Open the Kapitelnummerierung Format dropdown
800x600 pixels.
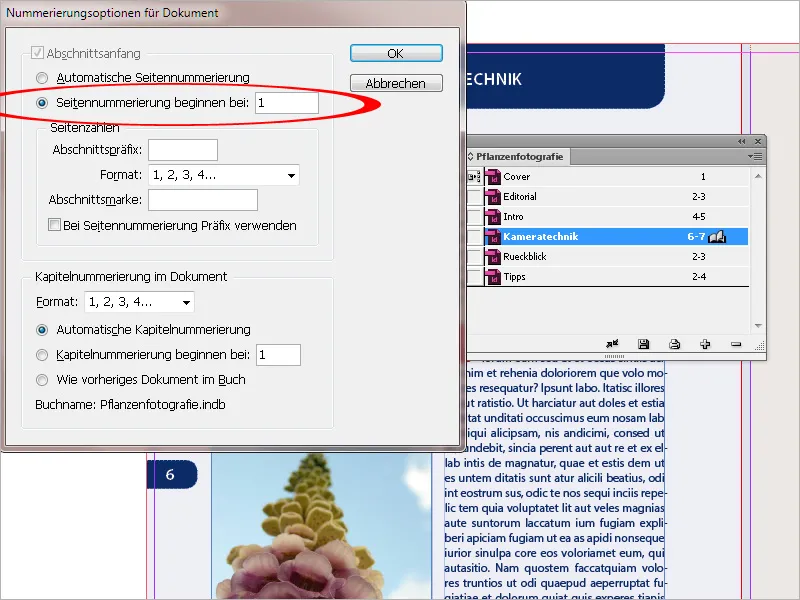tap(139, 302)
